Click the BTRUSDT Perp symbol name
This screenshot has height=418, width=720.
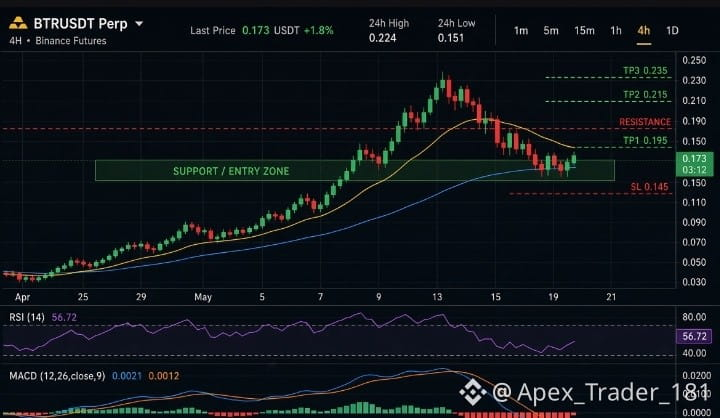pos(80,23)
